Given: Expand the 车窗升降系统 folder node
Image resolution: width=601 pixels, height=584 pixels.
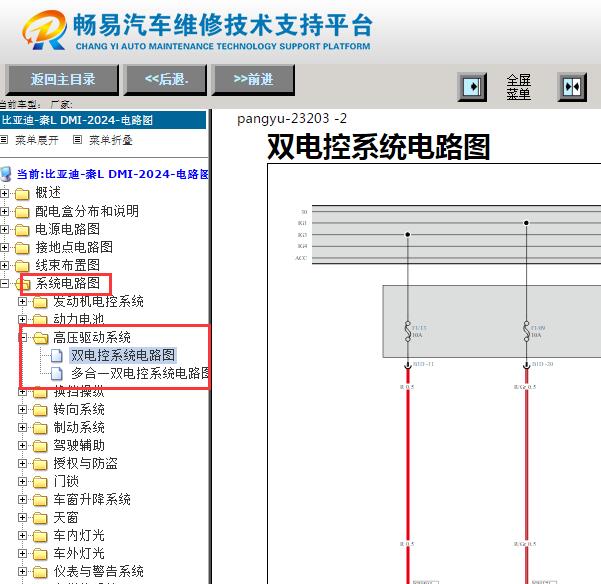Looking at the screenshot, I should coord(22,500).
